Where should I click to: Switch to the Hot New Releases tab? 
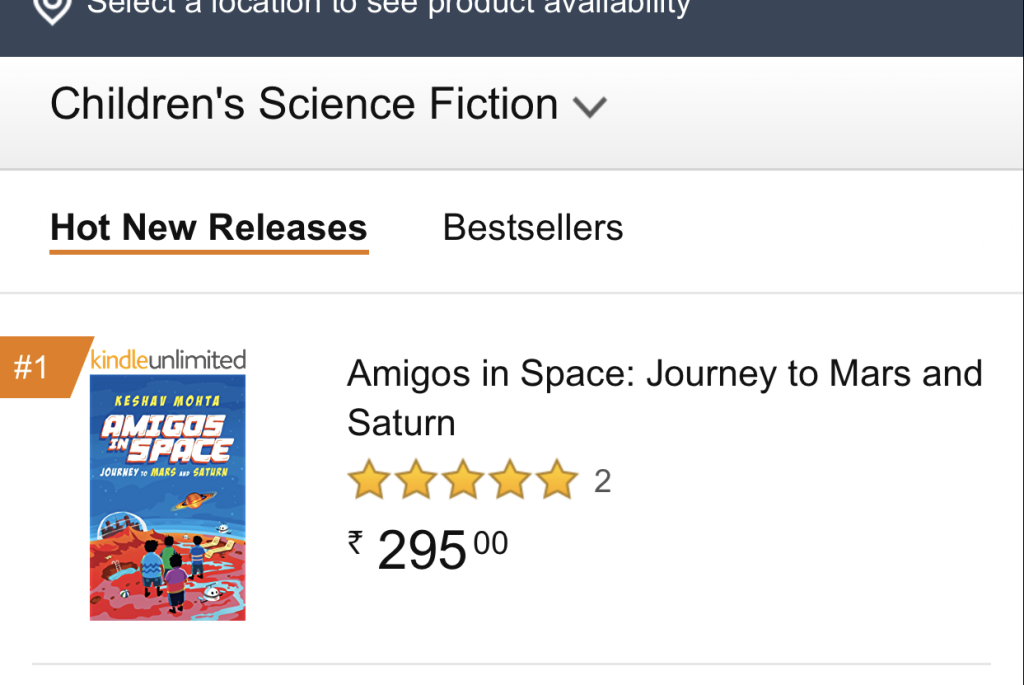tap(209, 228)
